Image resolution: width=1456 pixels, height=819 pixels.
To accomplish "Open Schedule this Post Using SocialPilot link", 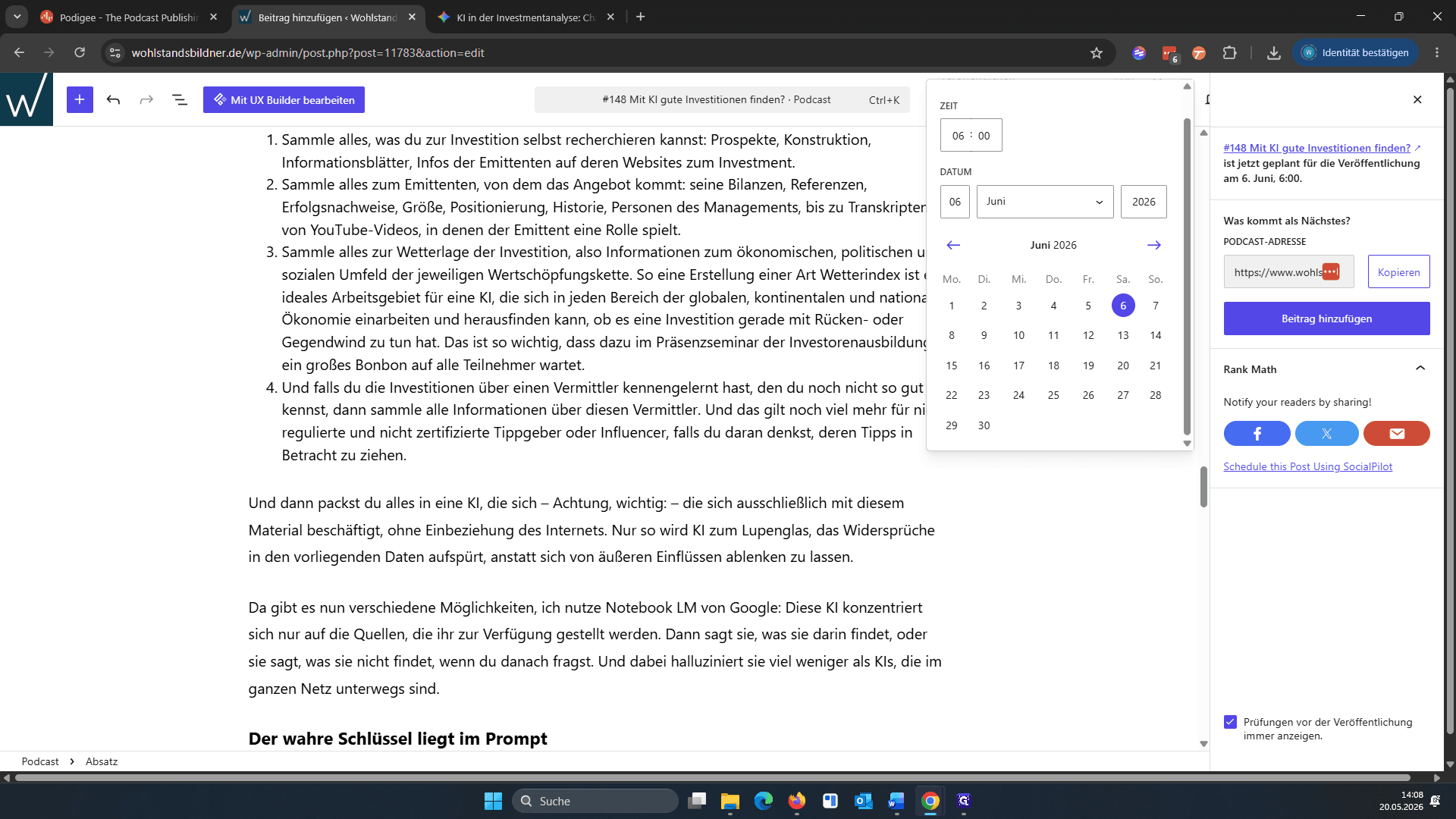I will point(1307,466).
